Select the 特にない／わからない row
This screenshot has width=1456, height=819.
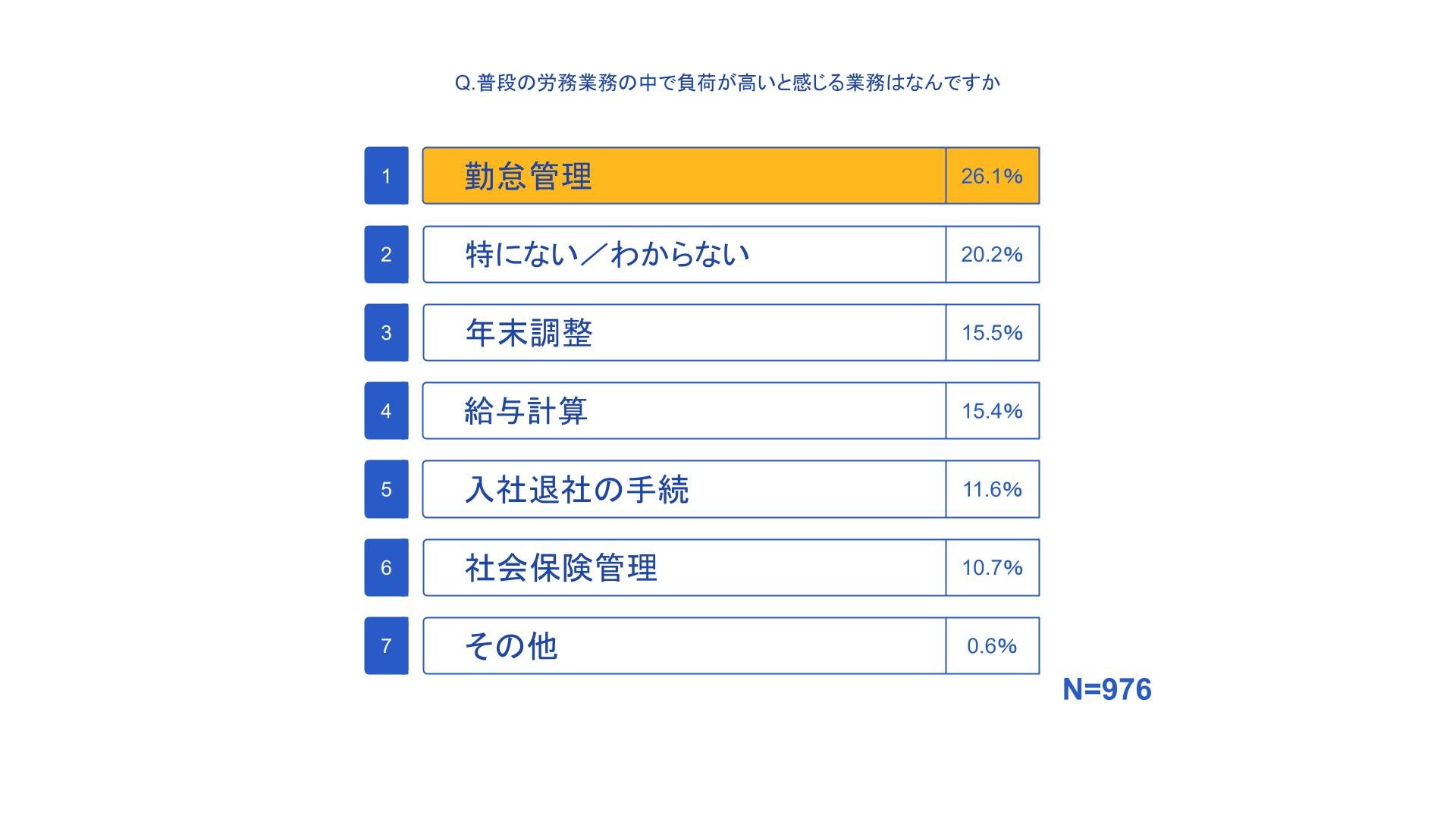tap(682, 254)
